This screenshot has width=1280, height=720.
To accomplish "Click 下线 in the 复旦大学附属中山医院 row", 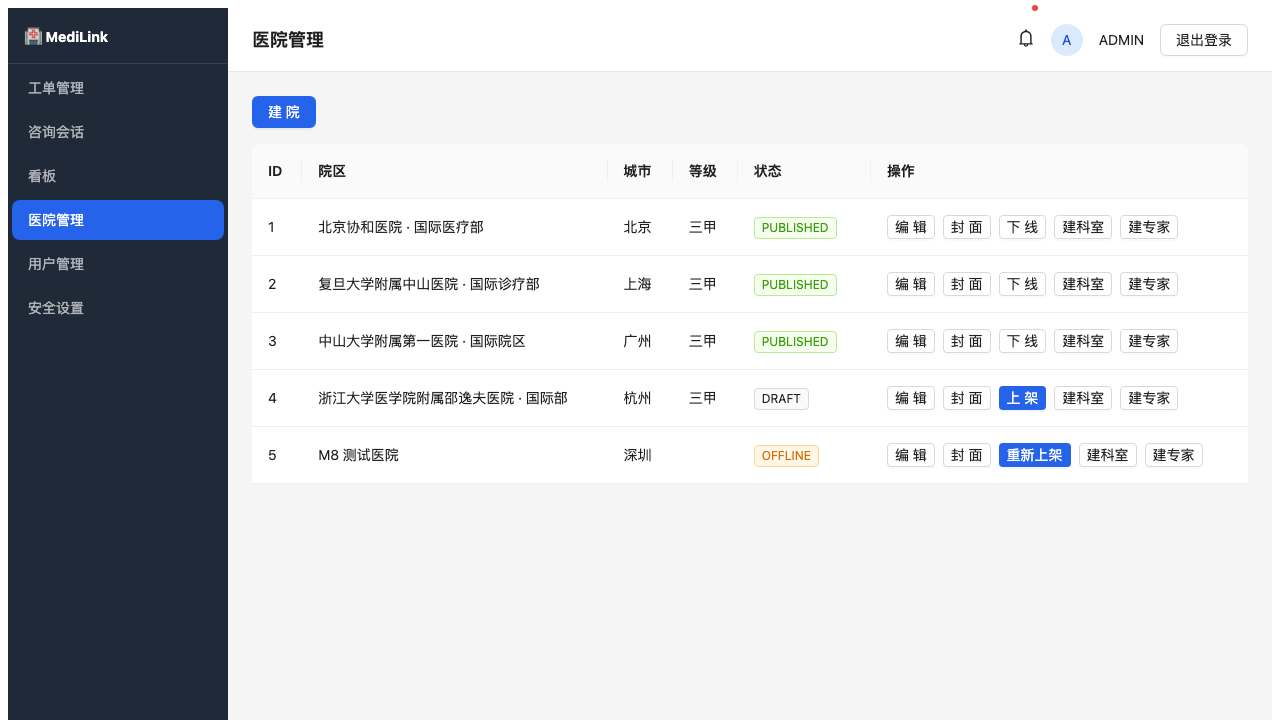I will [x=1022, y=284].
